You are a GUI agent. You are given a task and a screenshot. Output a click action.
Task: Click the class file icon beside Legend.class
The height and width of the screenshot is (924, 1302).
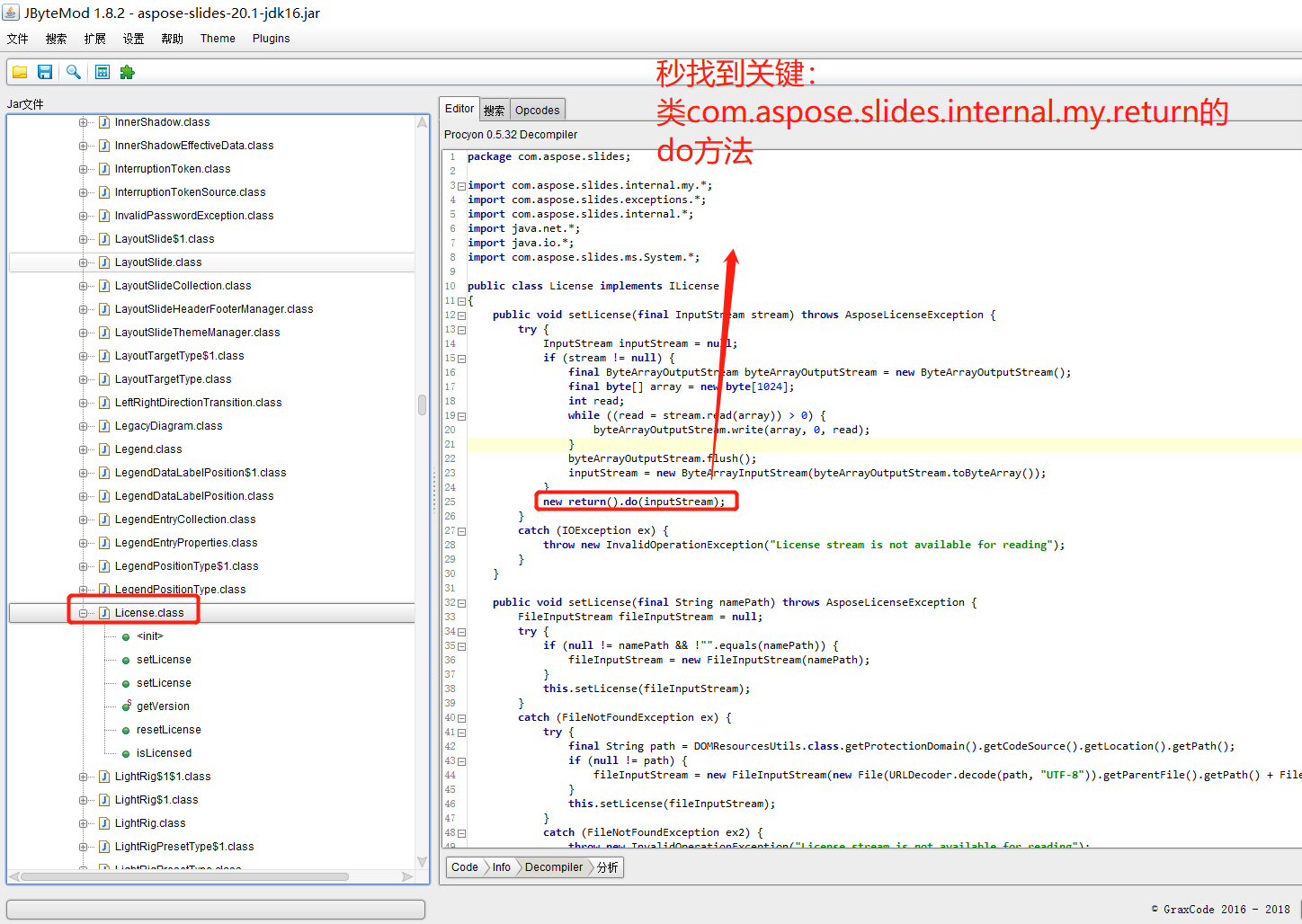104,449
